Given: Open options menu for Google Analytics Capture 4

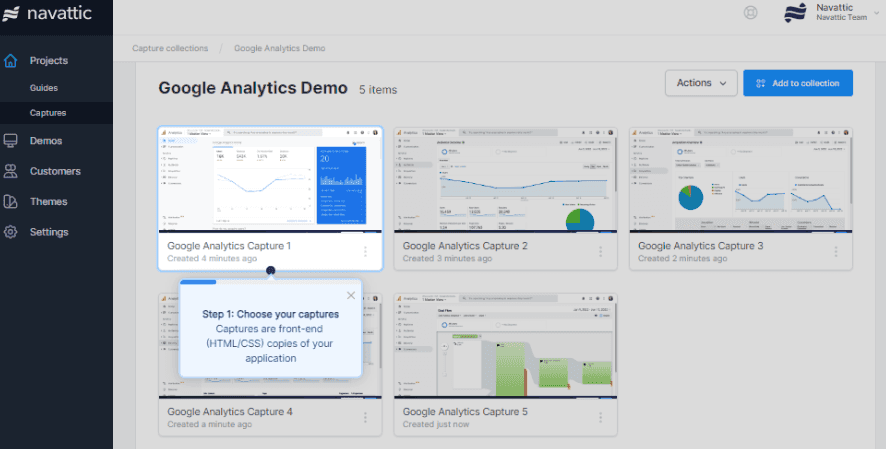Looking at the screenshot, I should 365,417.
